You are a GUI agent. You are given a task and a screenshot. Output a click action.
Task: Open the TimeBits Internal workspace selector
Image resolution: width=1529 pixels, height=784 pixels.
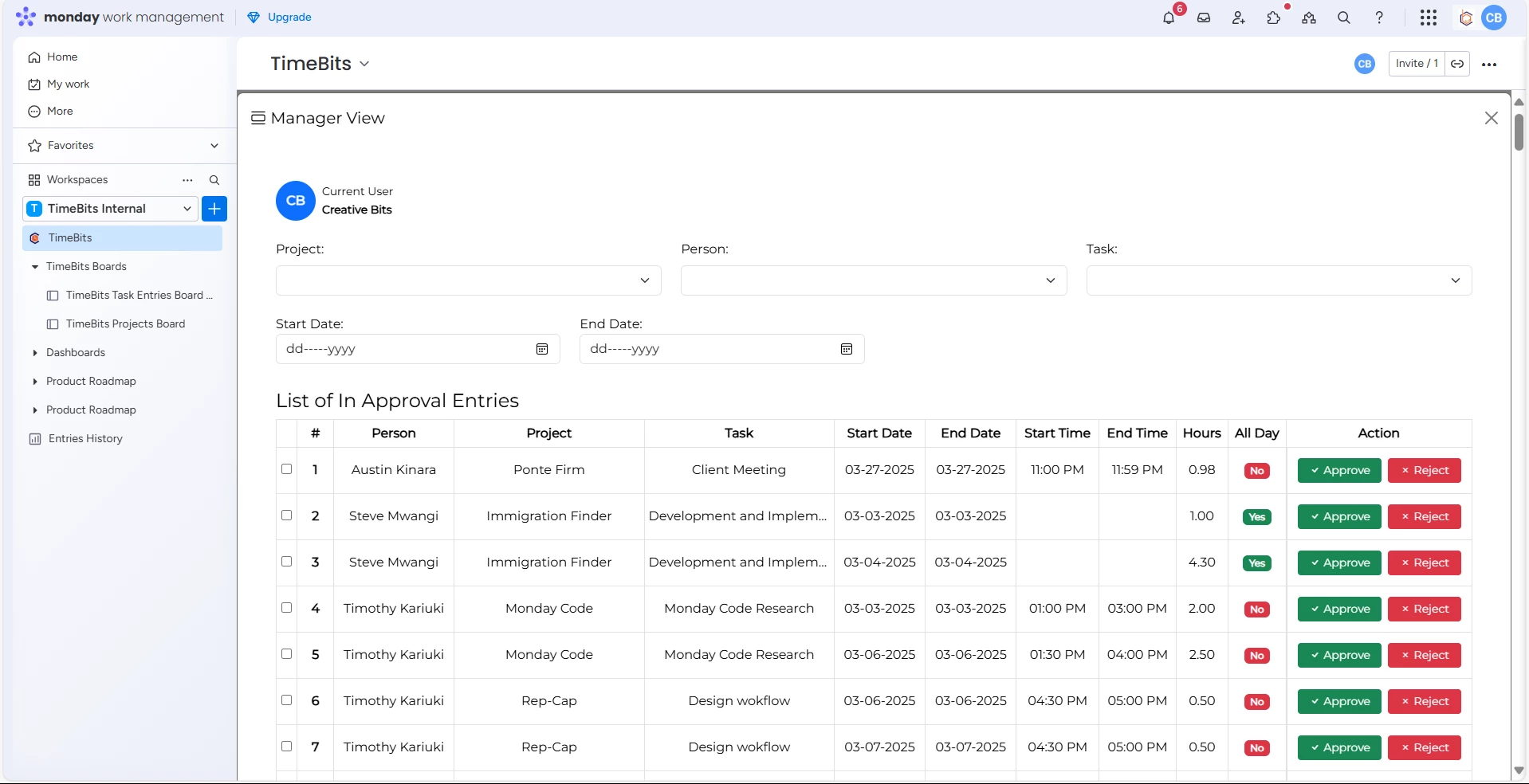pyautogui.click(x=110, y=209)
